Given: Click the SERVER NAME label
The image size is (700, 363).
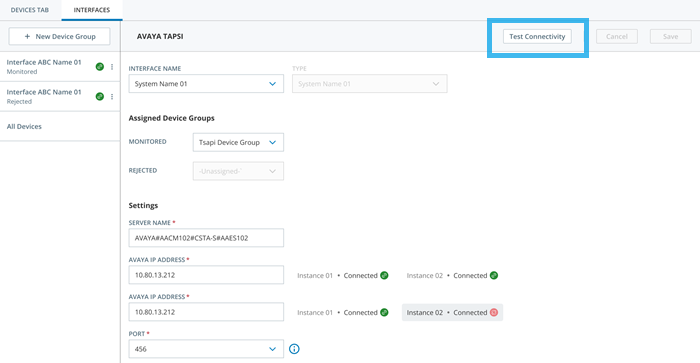Looking at the screenshot, I should pyautogui.click(x=150, y=223).
